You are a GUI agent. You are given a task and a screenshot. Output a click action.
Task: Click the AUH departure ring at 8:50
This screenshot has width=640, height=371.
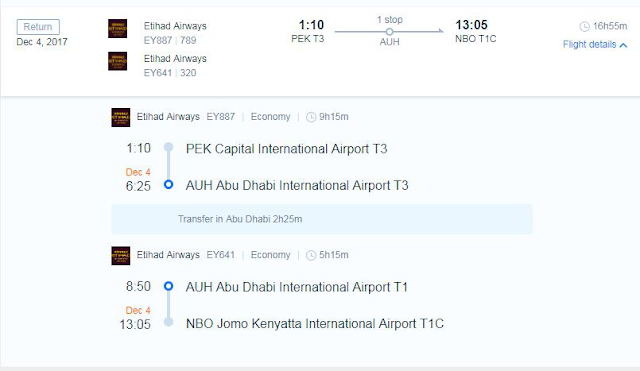click(169, 286)
